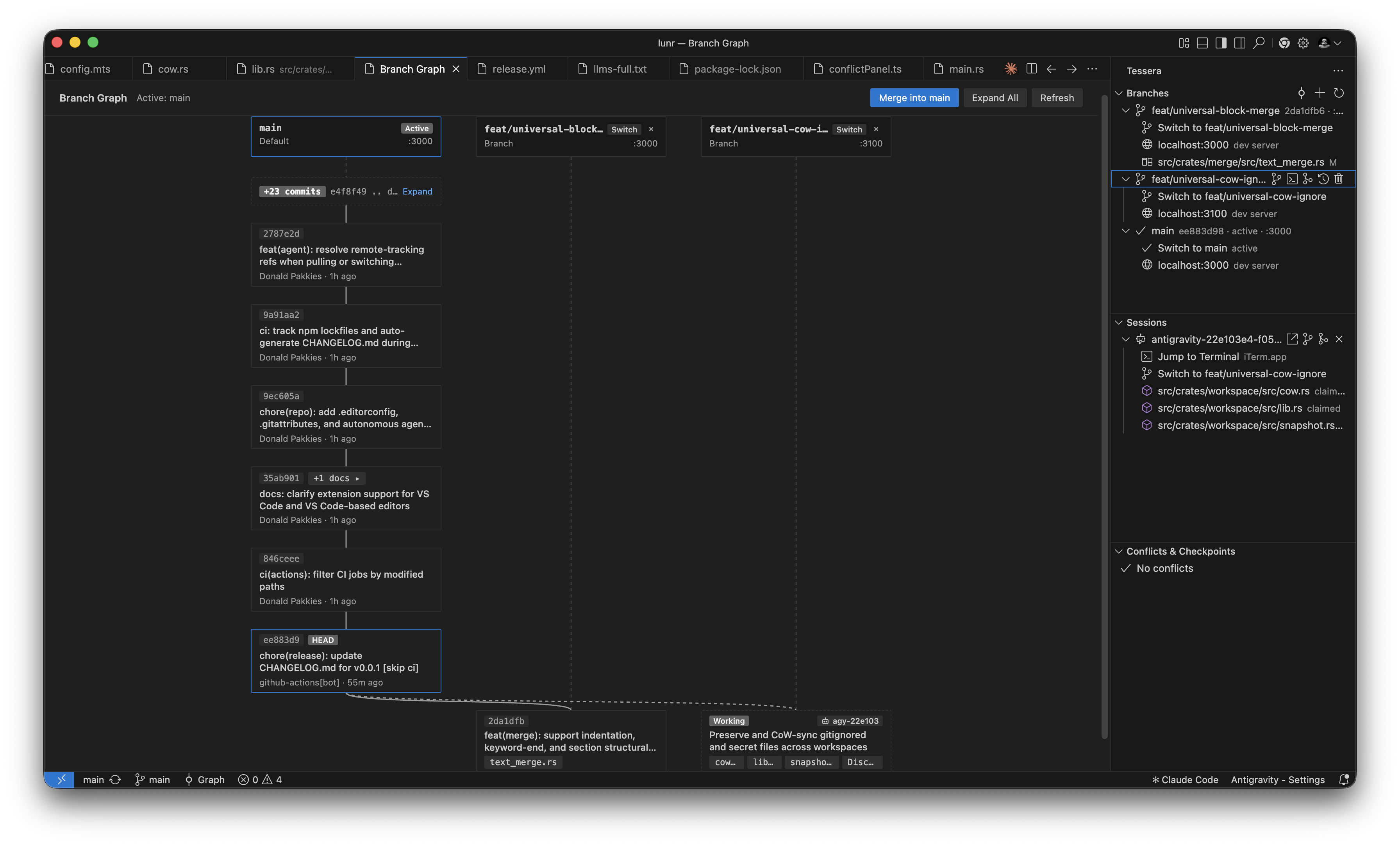Switch to the cow.rs tab
1400x846 pixels.
179,69
